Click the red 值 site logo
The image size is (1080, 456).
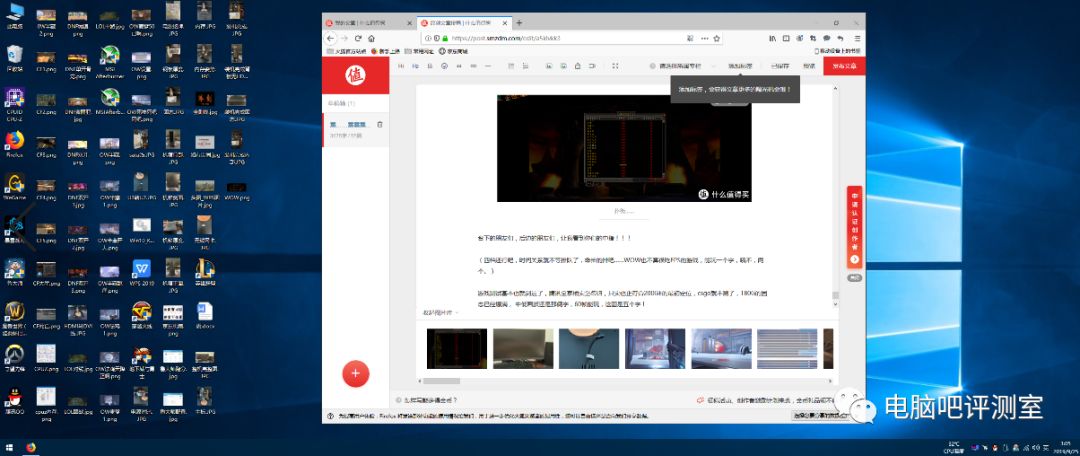(355, 75)
